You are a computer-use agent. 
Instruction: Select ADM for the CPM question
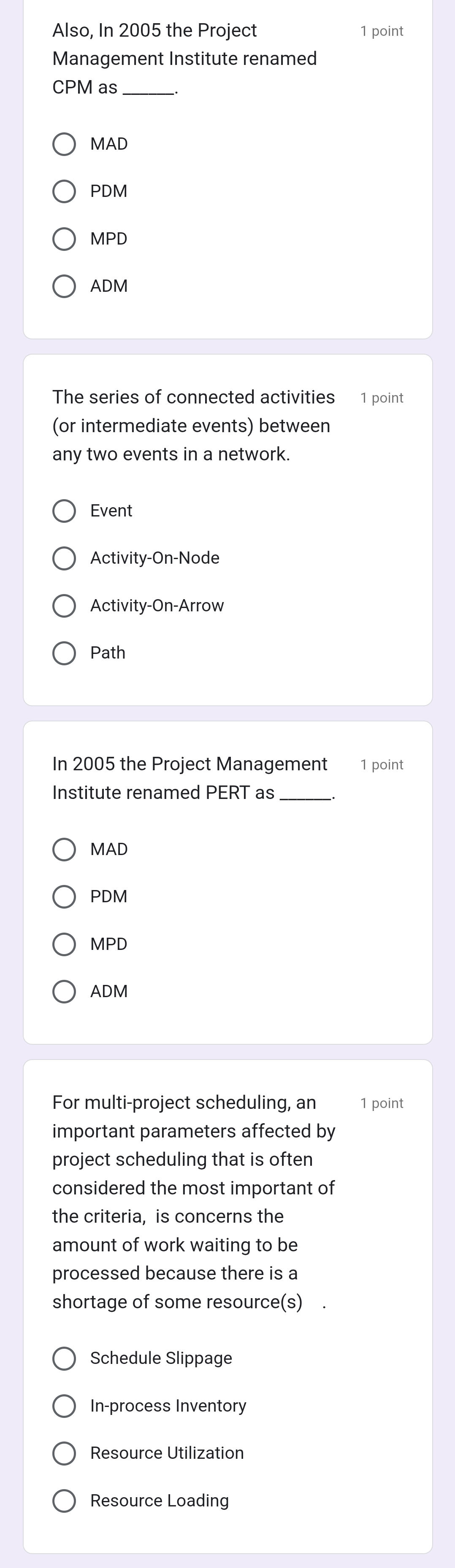pyautogui.click(x=64, y=286)
